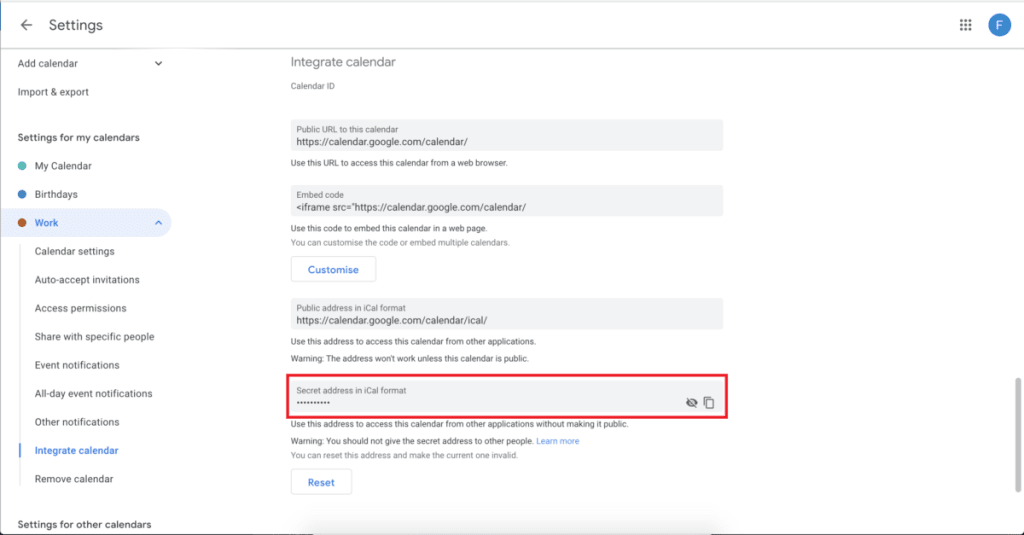Open the Google apps grid

[x=965, y=25]
